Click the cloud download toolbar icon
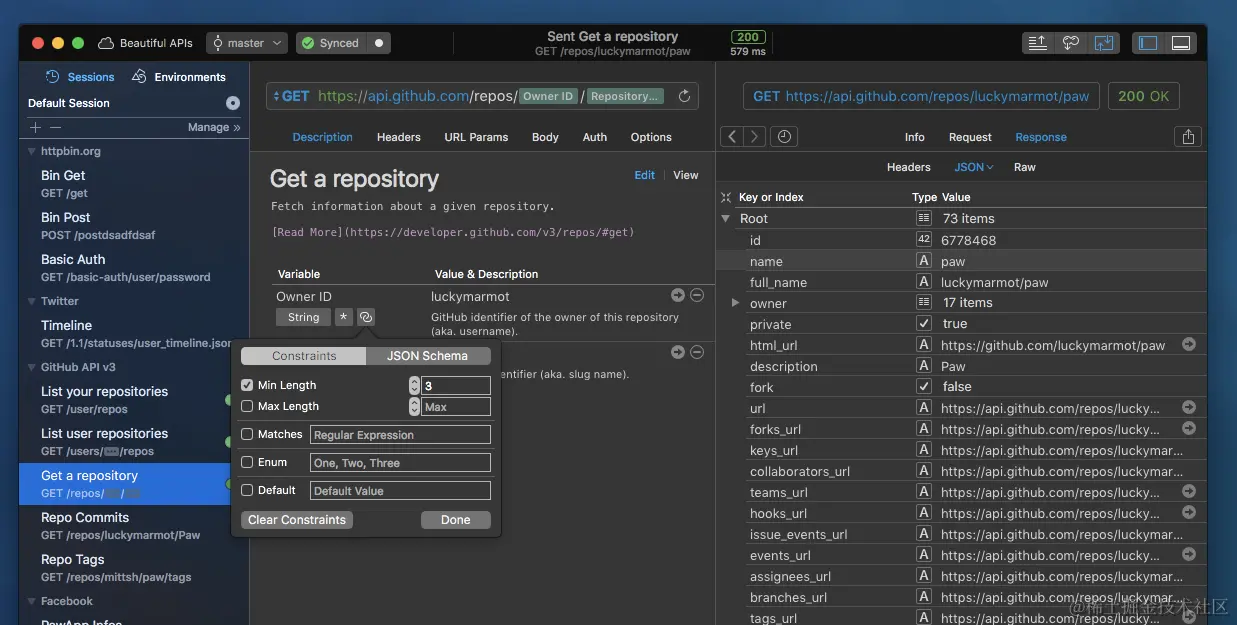Image resolution: width=1237 pixels, height=625 pixels. pos(1071,43)
